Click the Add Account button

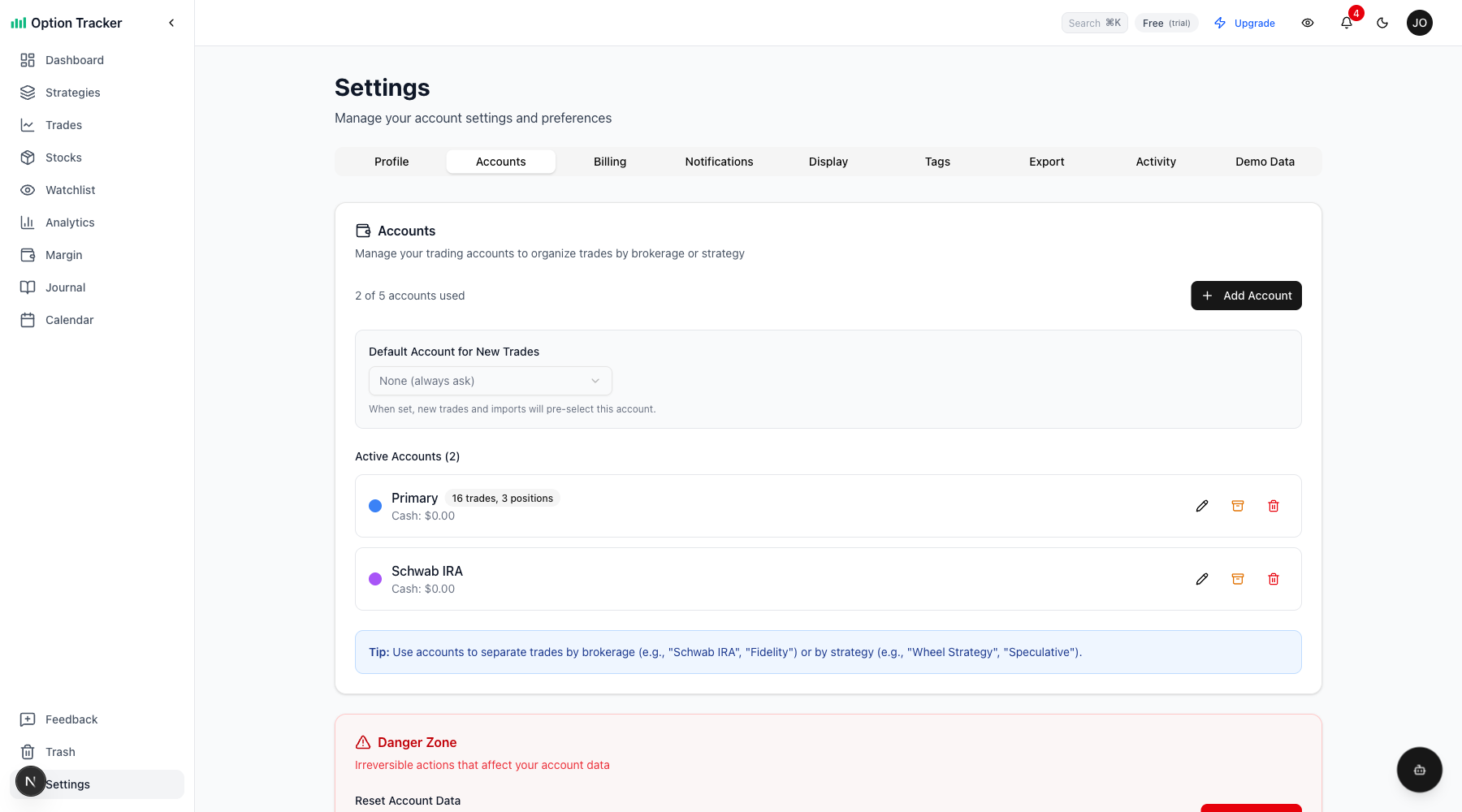click(x=1246, y=296)
